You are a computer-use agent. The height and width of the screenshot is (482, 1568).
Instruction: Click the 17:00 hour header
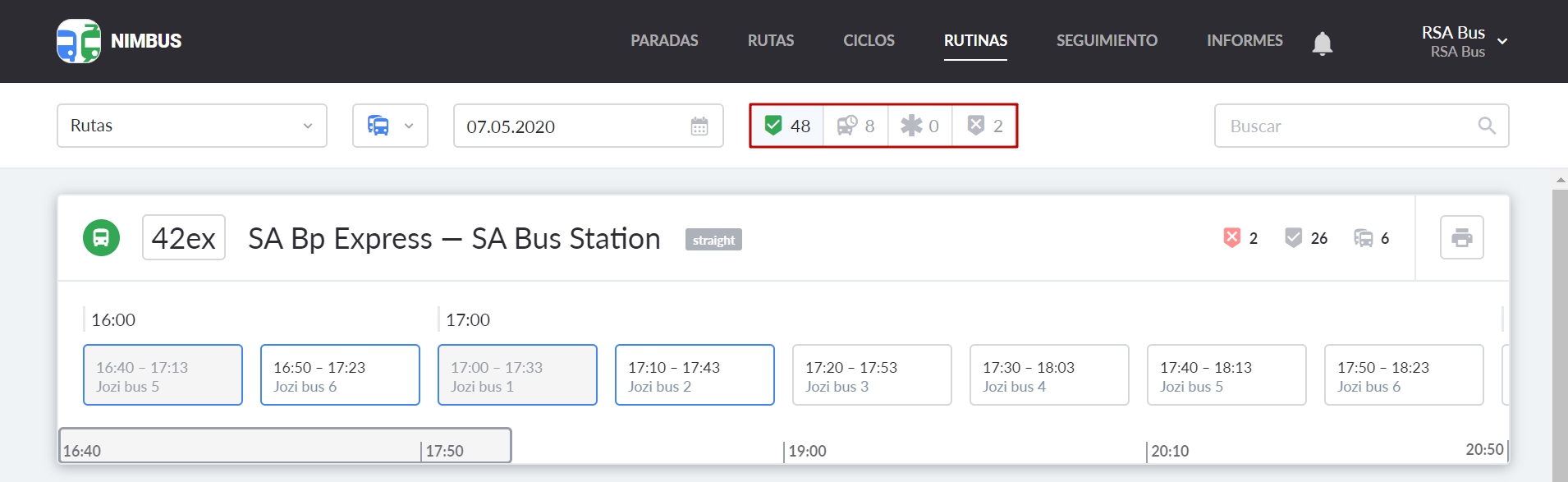pos(468,319)
